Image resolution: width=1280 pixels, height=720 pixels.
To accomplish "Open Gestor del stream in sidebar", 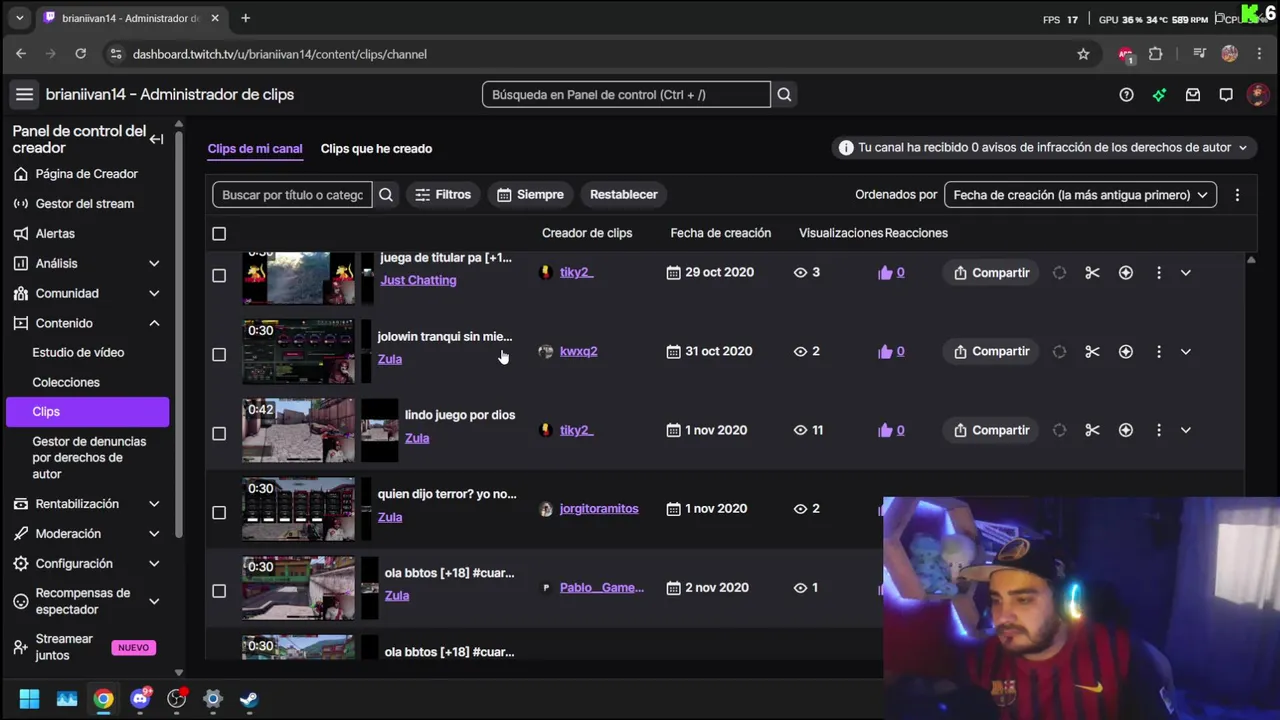I will (85, 204).
